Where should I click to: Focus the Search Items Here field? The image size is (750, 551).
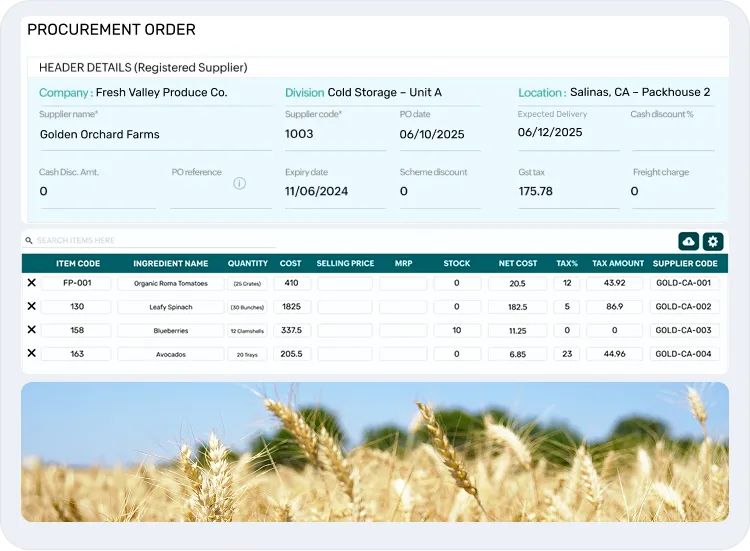point(150,241)
